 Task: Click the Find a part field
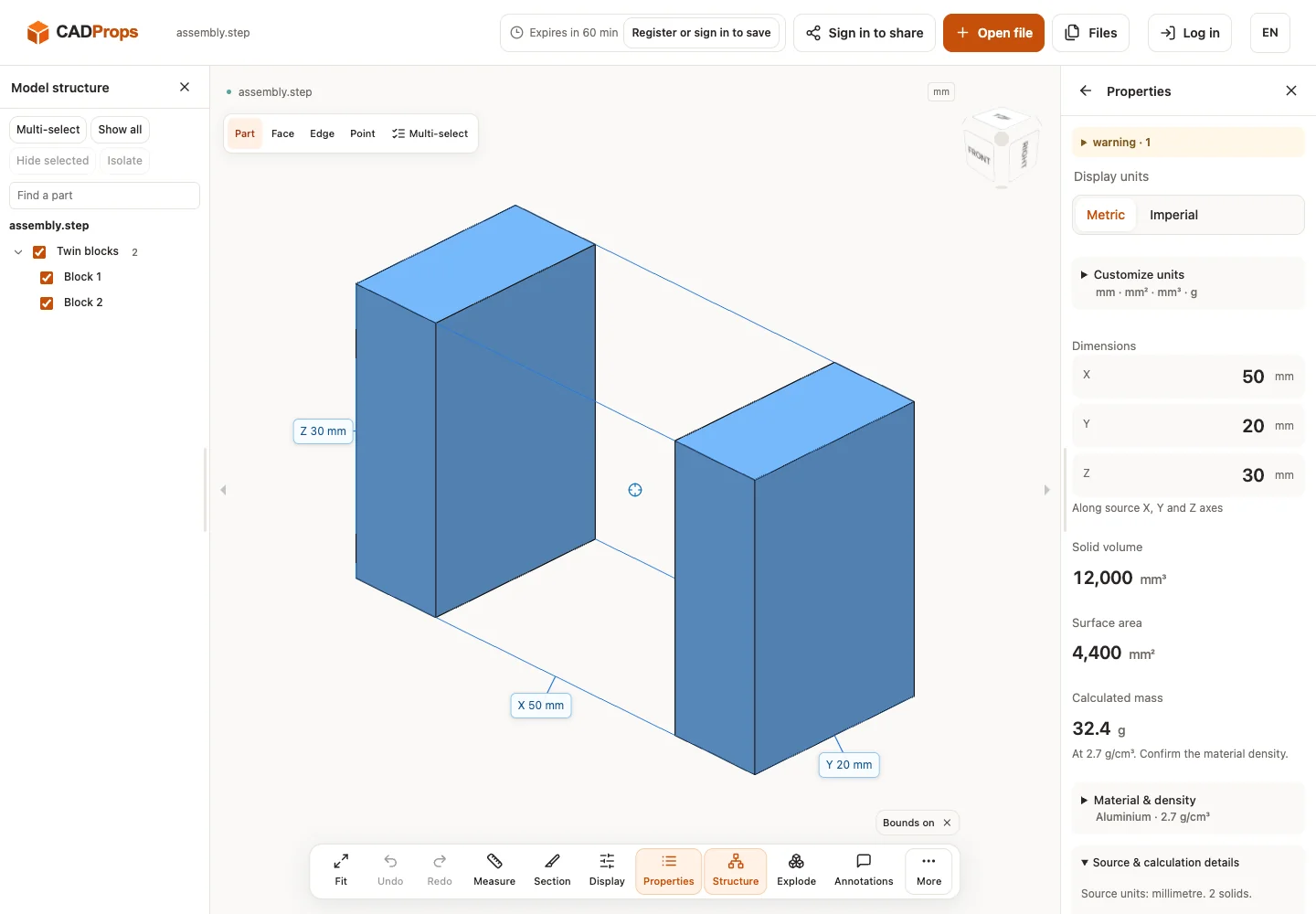(x=104, y=196)
